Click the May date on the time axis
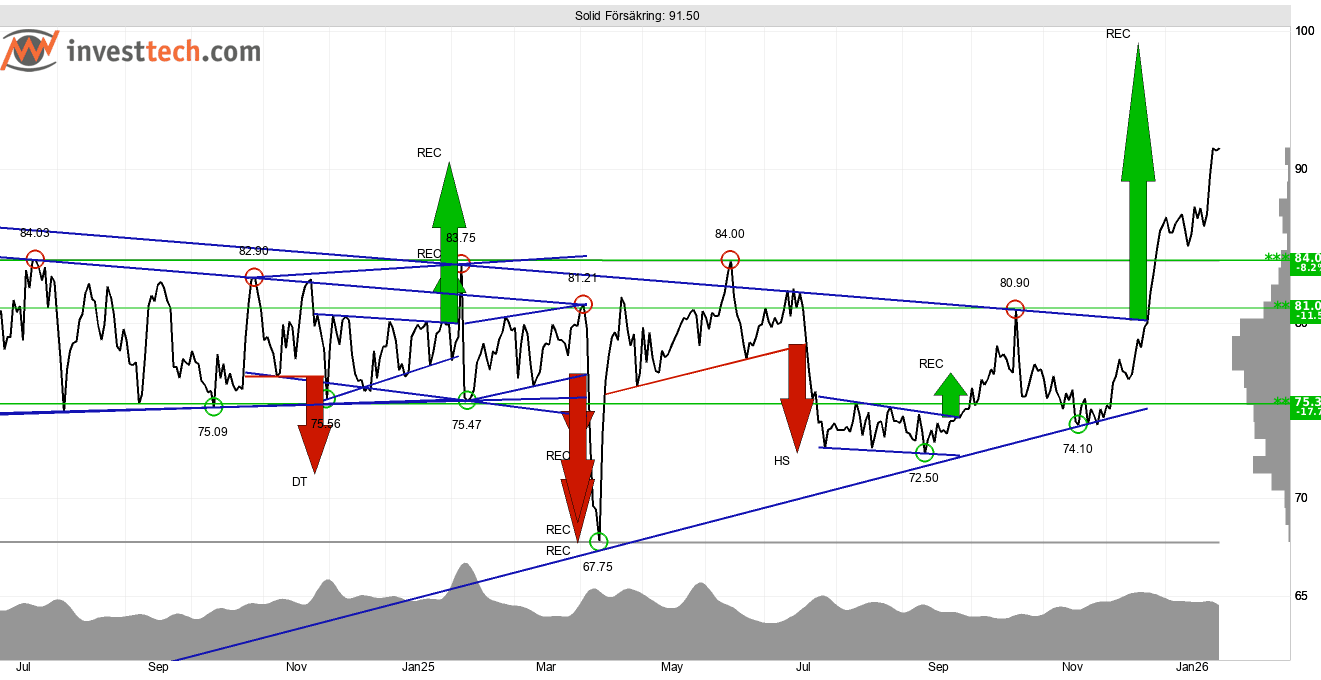This screenshot has height=680, width=1321. coord(672,666)
